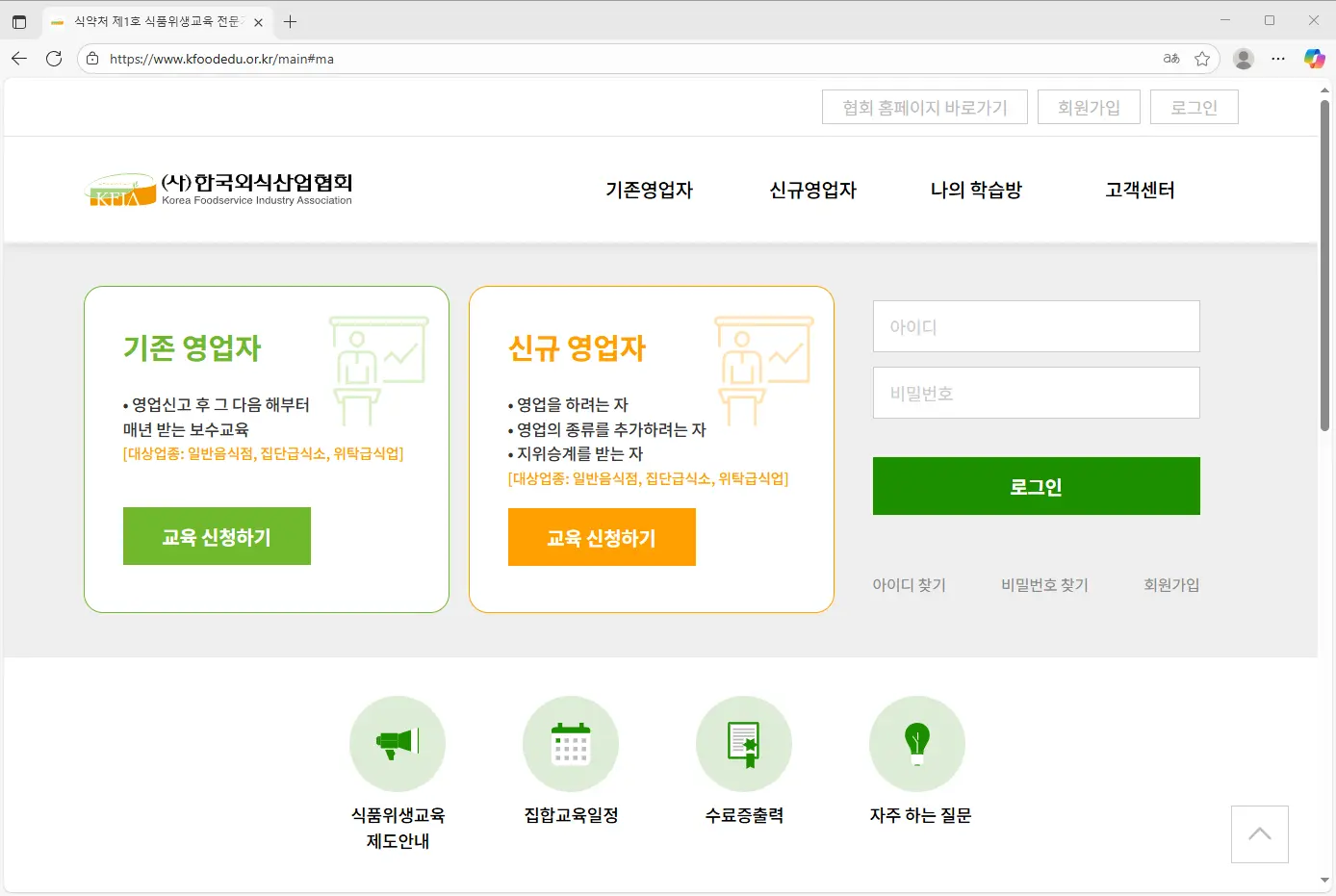Click the certificate 수료증출력 icon
Viewport: 1336px width, 896px height.
(743, 743)
